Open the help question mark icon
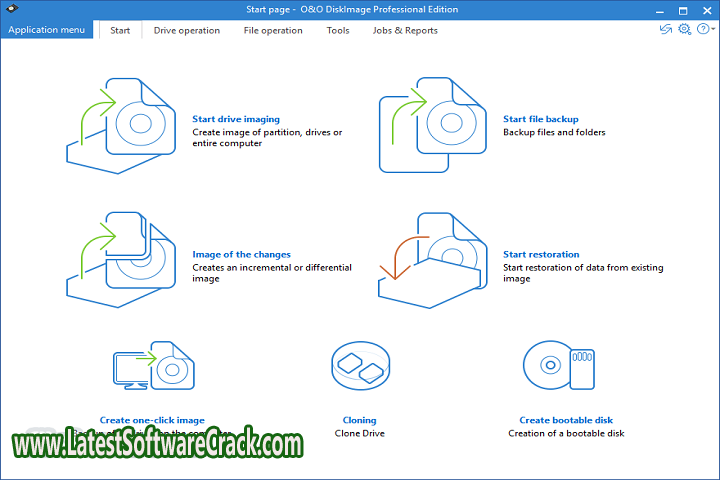Image resolution: width=720 pixels, height=480 pixels. (x=703, y=29)
